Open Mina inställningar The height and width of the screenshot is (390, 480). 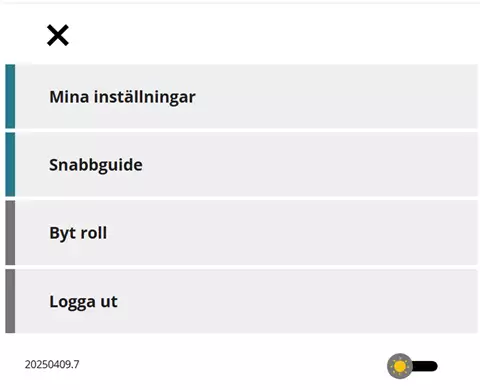pos(241,96)
